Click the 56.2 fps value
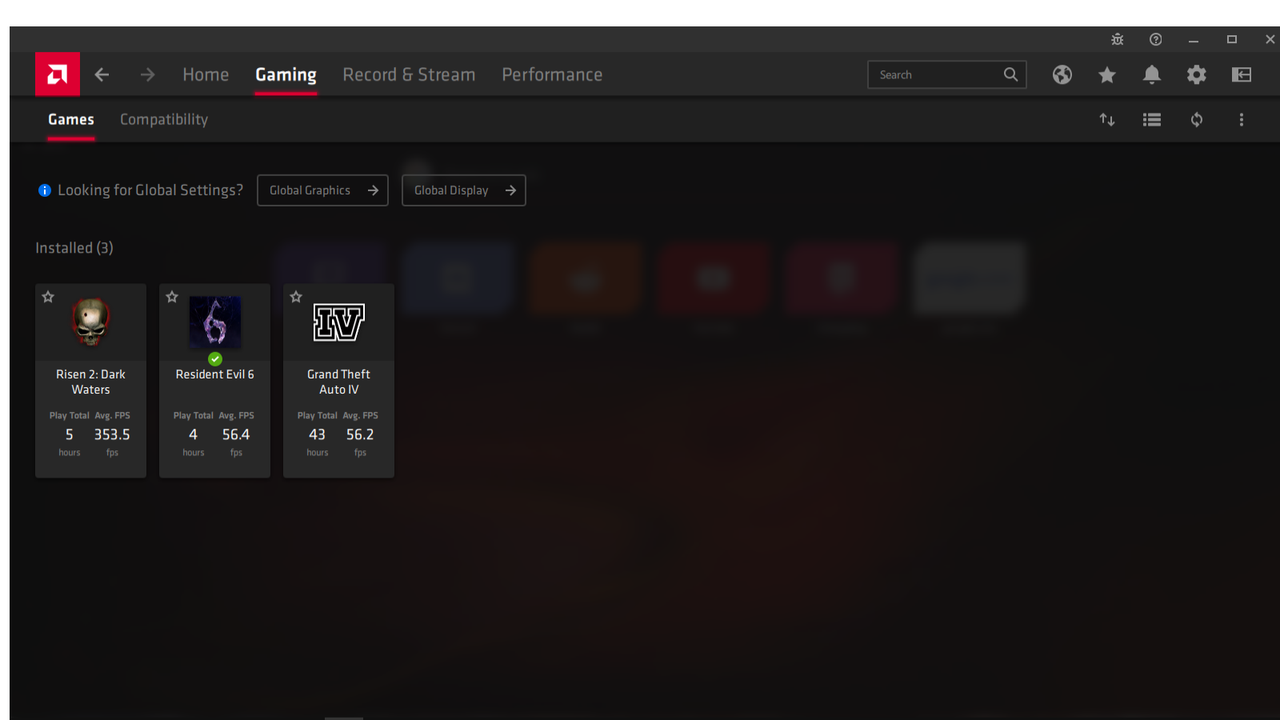The width and height of the screenshot is (1280, 720). [x=360, y=435]
